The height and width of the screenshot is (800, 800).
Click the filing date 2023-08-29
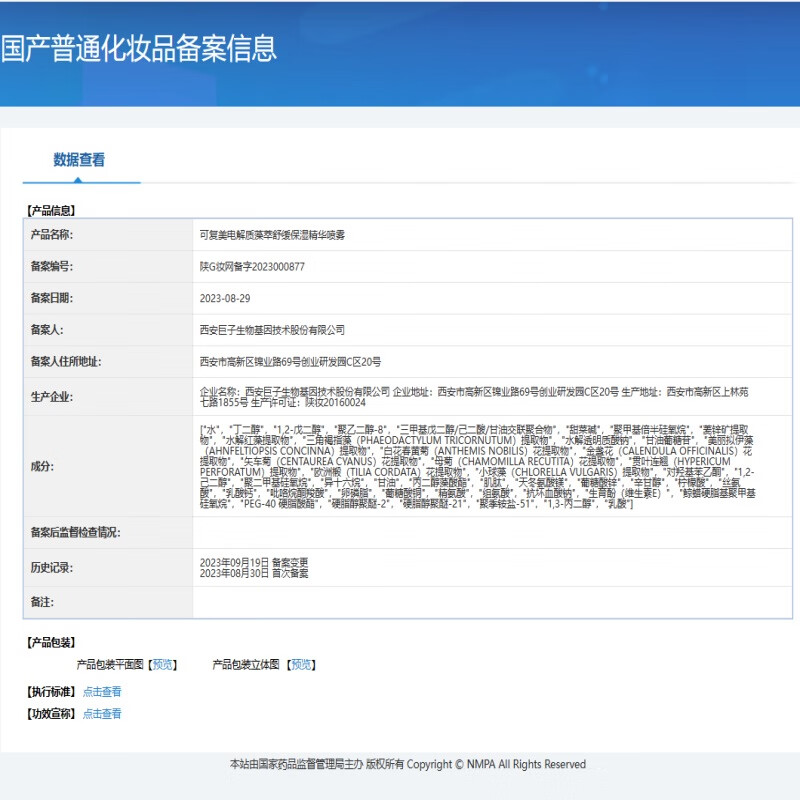[225, 298]
